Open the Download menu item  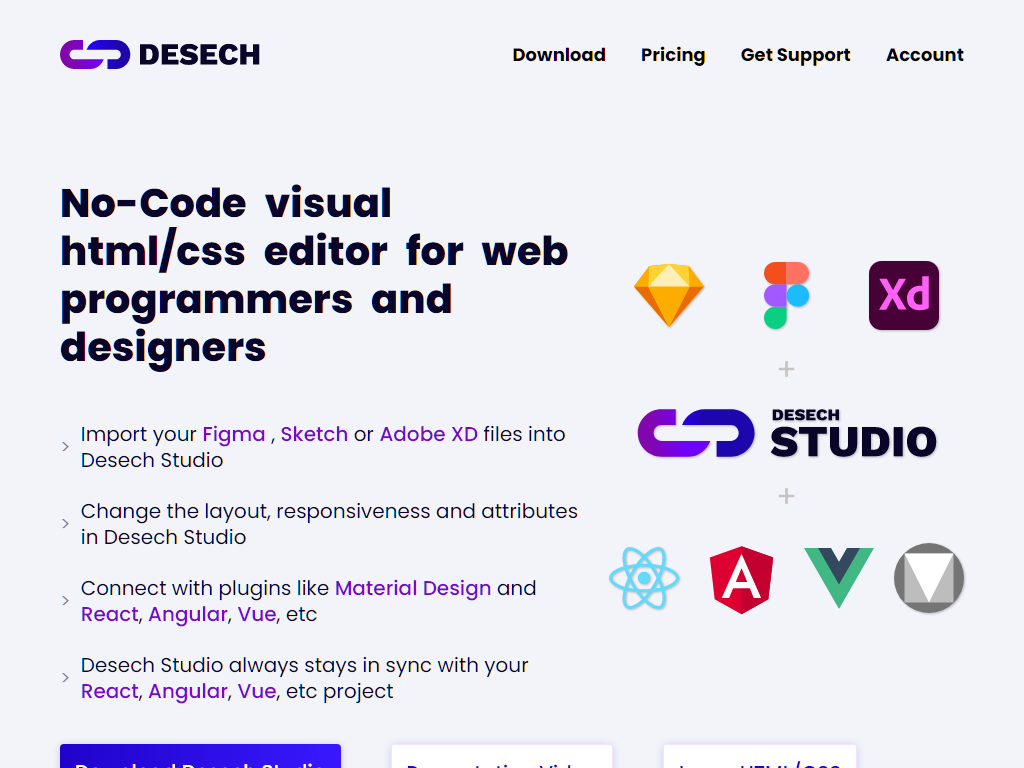pos(559,55)
